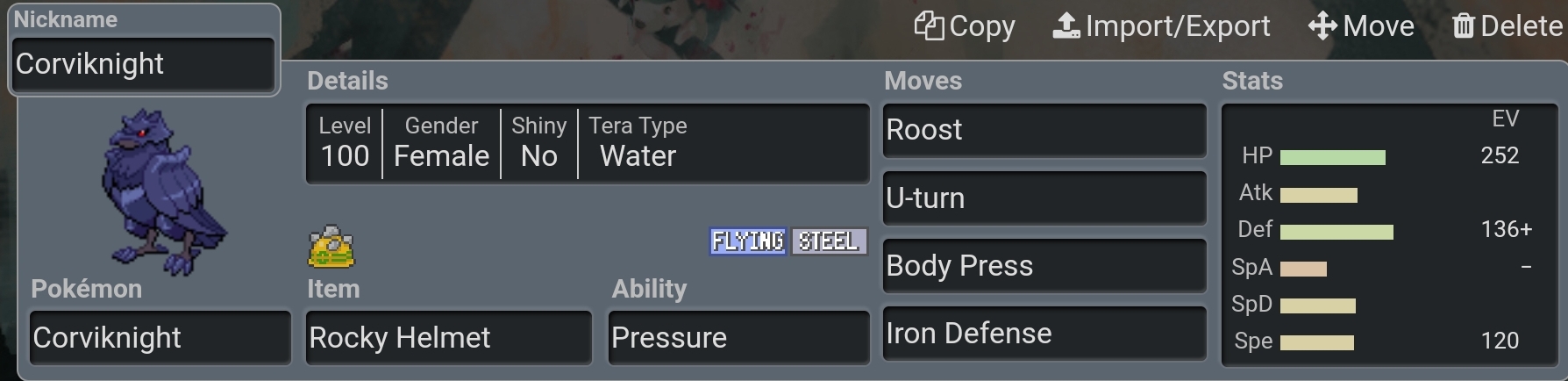
Task: Open the Item field showing Rocky Helmet
Action: pos(448,338)
